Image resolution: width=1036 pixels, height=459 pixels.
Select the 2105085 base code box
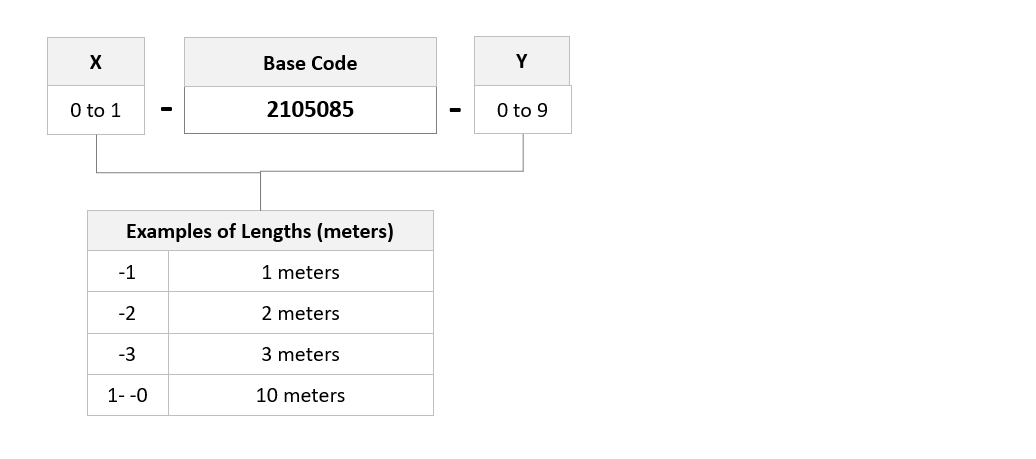pos(310,110)
